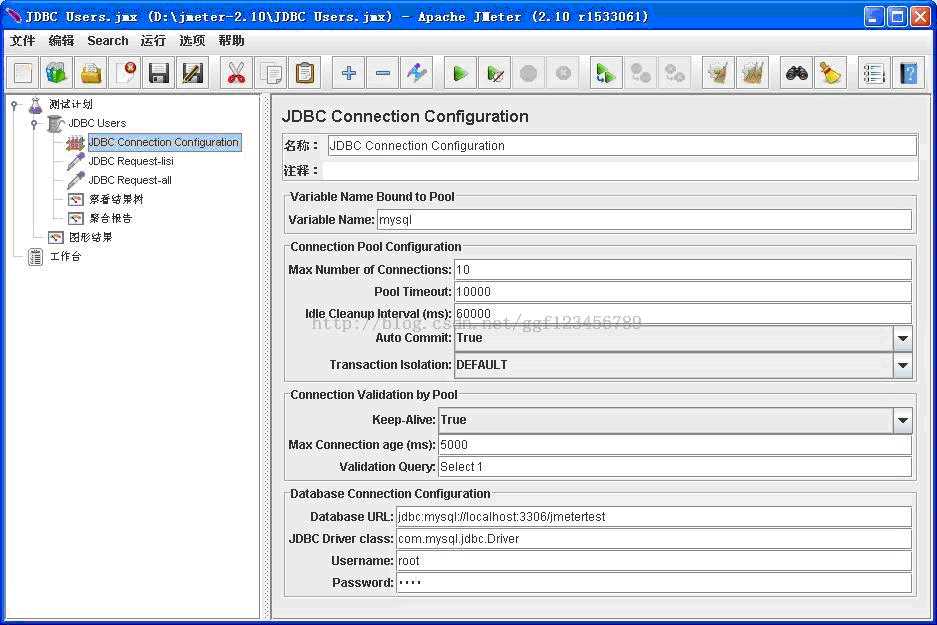The image size is (937, 625).
Task: Click the Shutdown test icon
Action: tap(563, 73)
